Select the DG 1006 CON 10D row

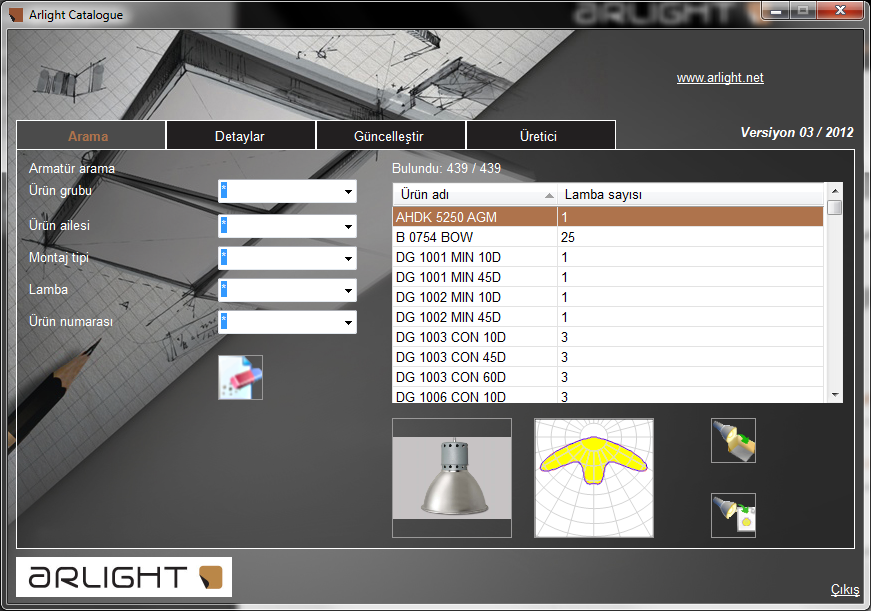click(x=608, y=395)
